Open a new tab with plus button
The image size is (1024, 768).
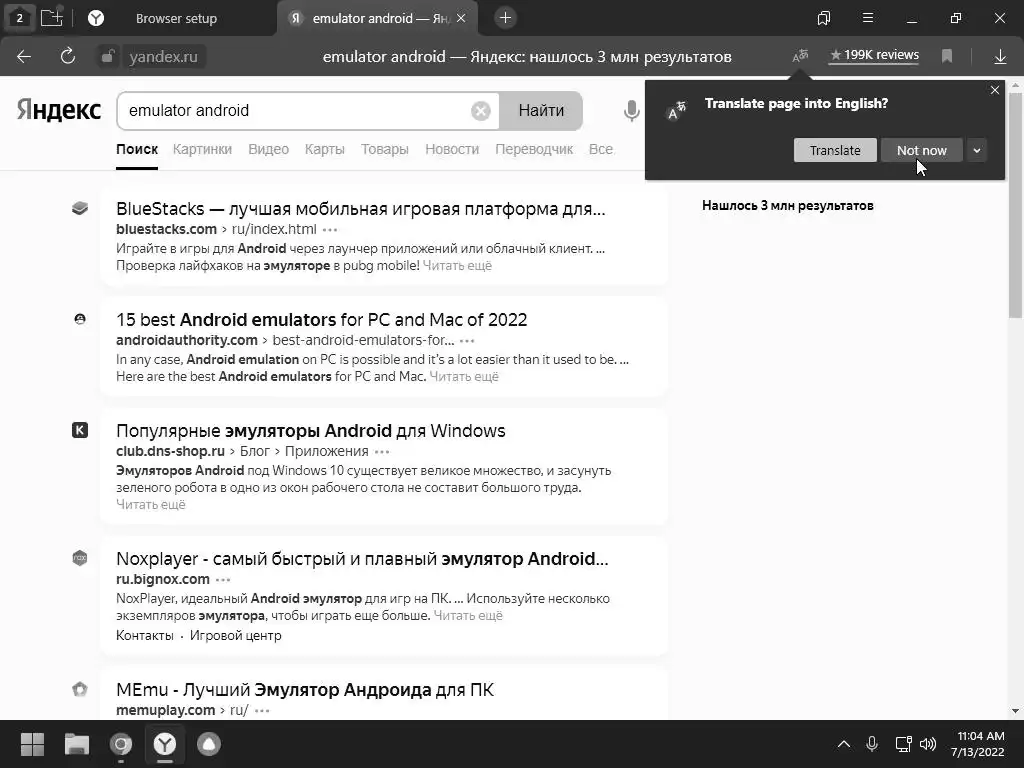coord(505,18)
